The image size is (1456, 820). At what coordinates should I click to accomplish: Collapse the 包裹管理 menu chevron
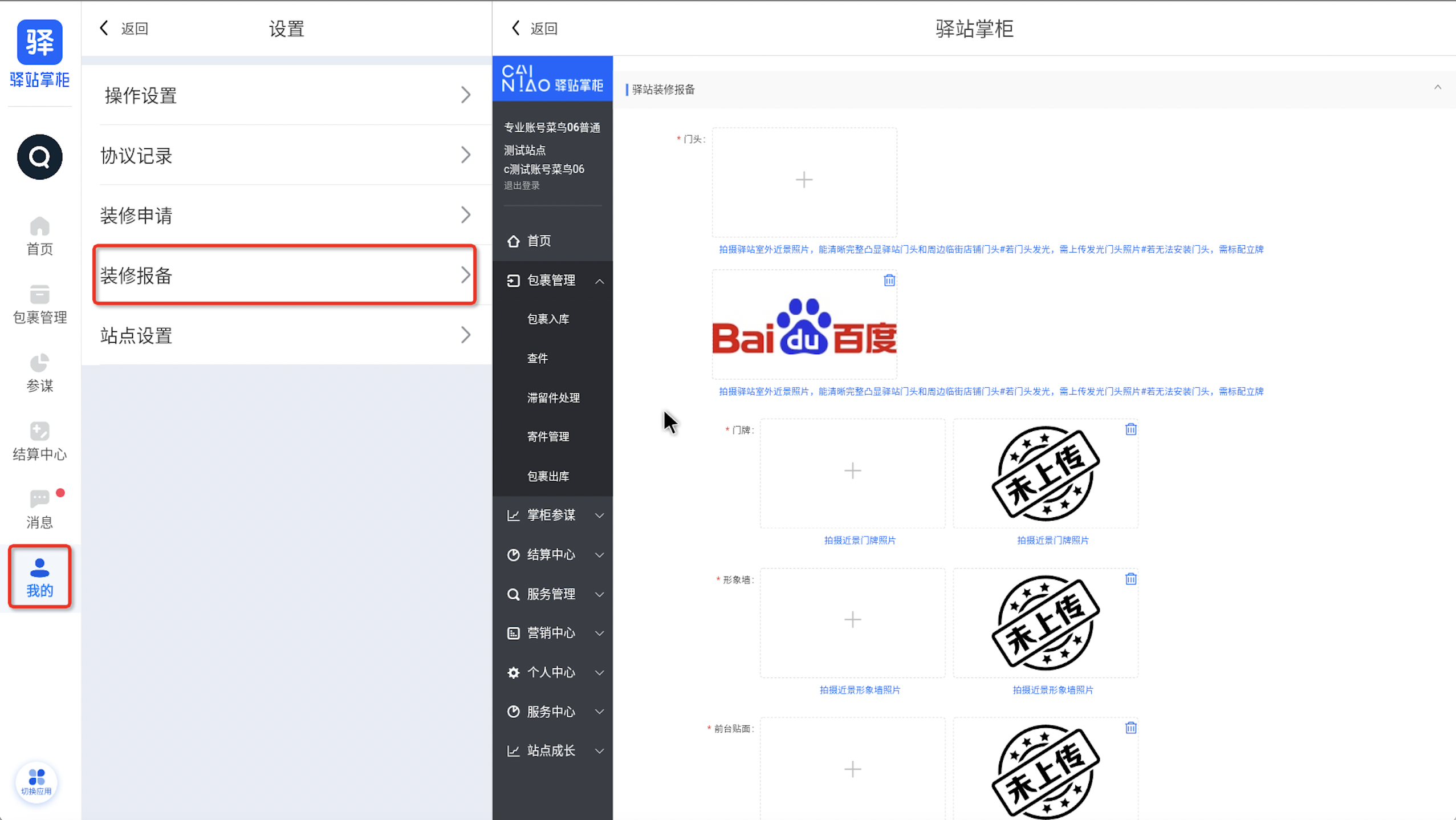599,281
